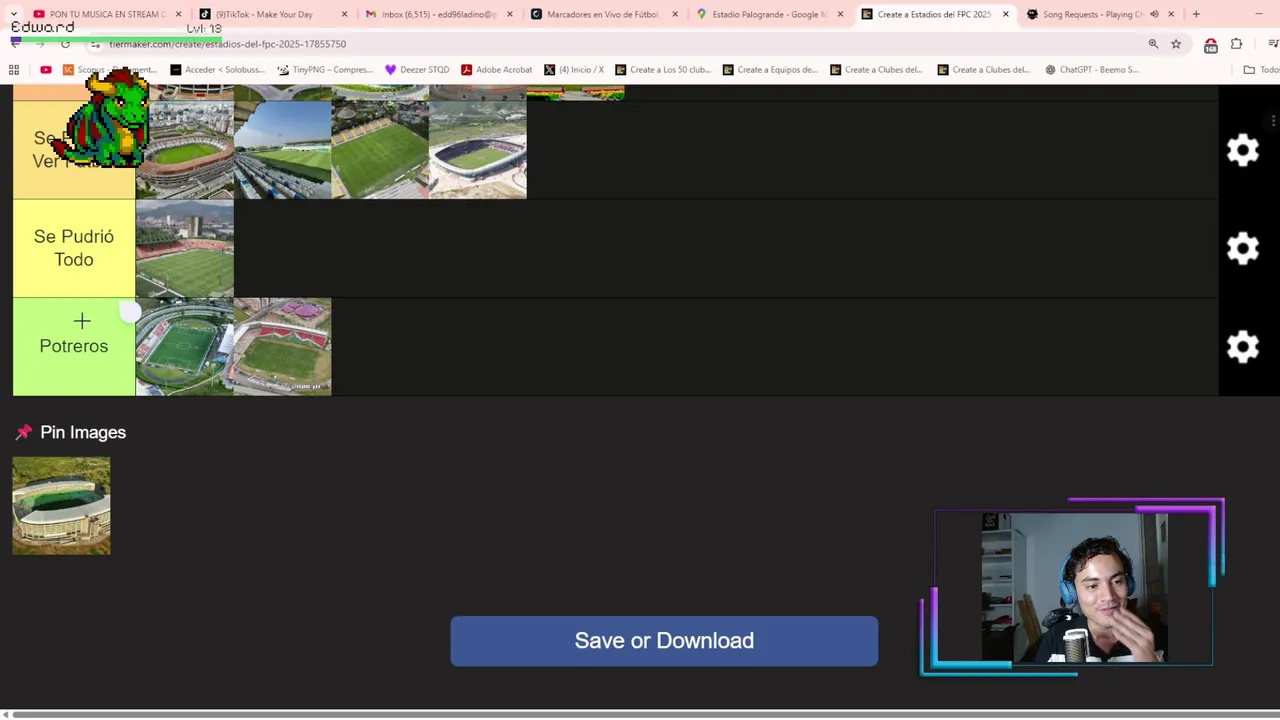The width and height of the screenshot is (1280, 720).
Task: Open Acceder Solobuss bookmark
Action: [x=217, y=70]
